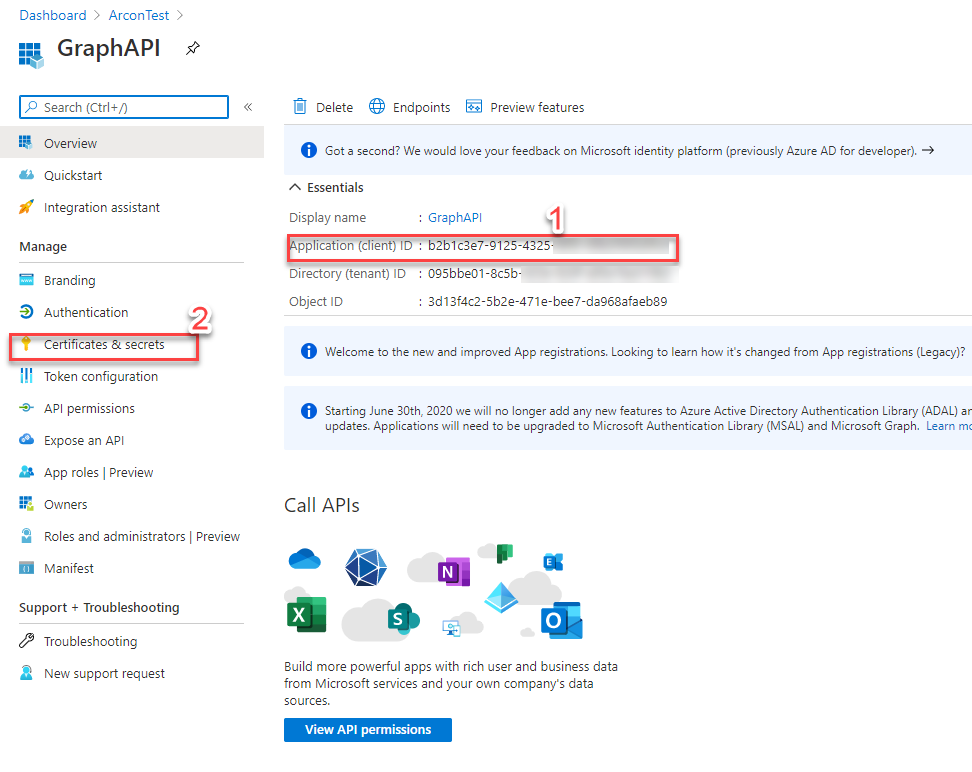This screenshot has height=772, width=972.
Task: Click the Application (client) ID value
Action: click(549, 246)
